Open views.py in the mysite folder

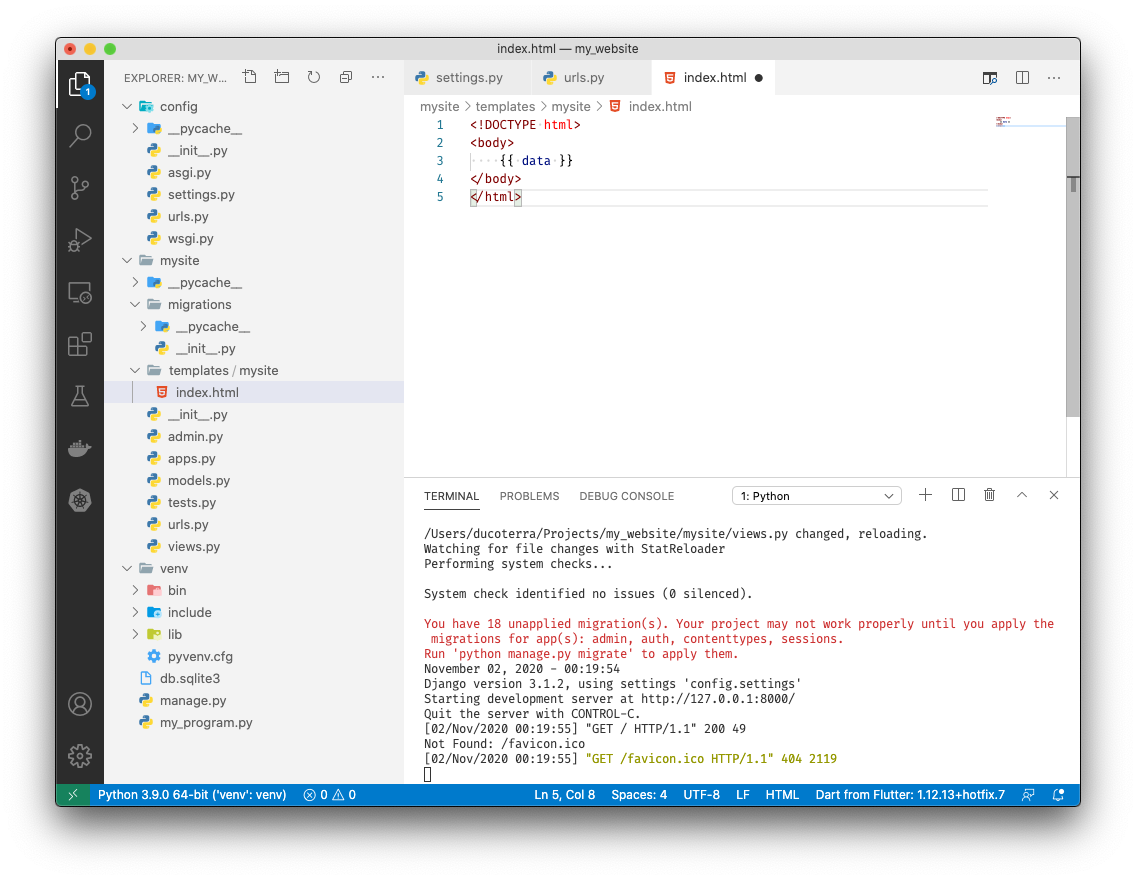point(193,547)
